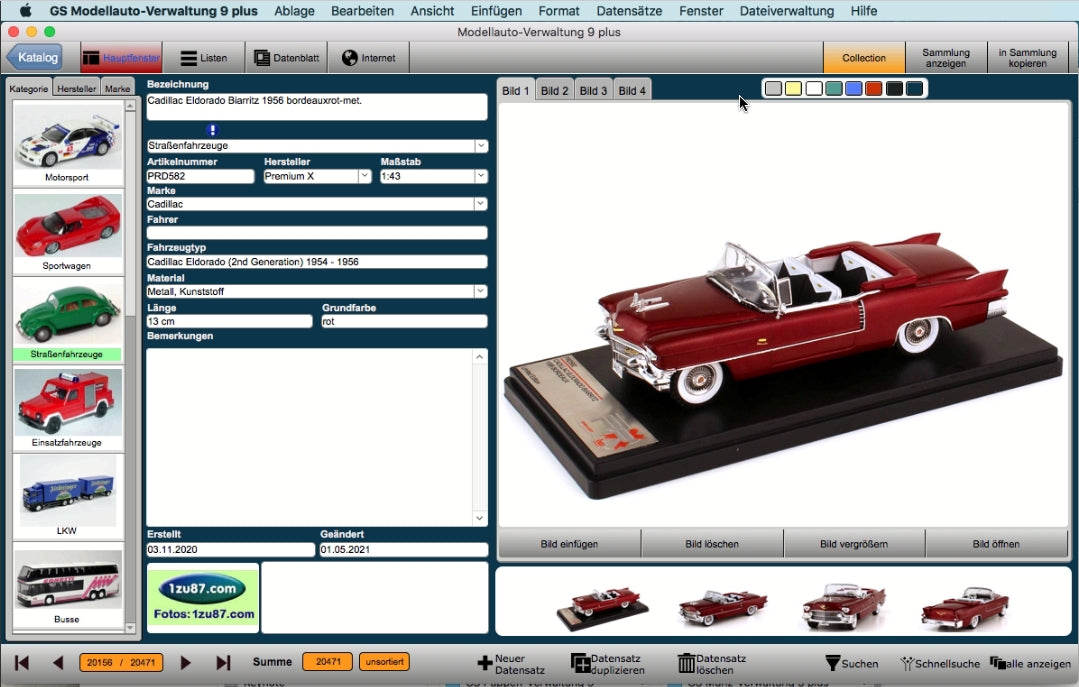Switch to the Bild 2 tab

tap(554, 90)
